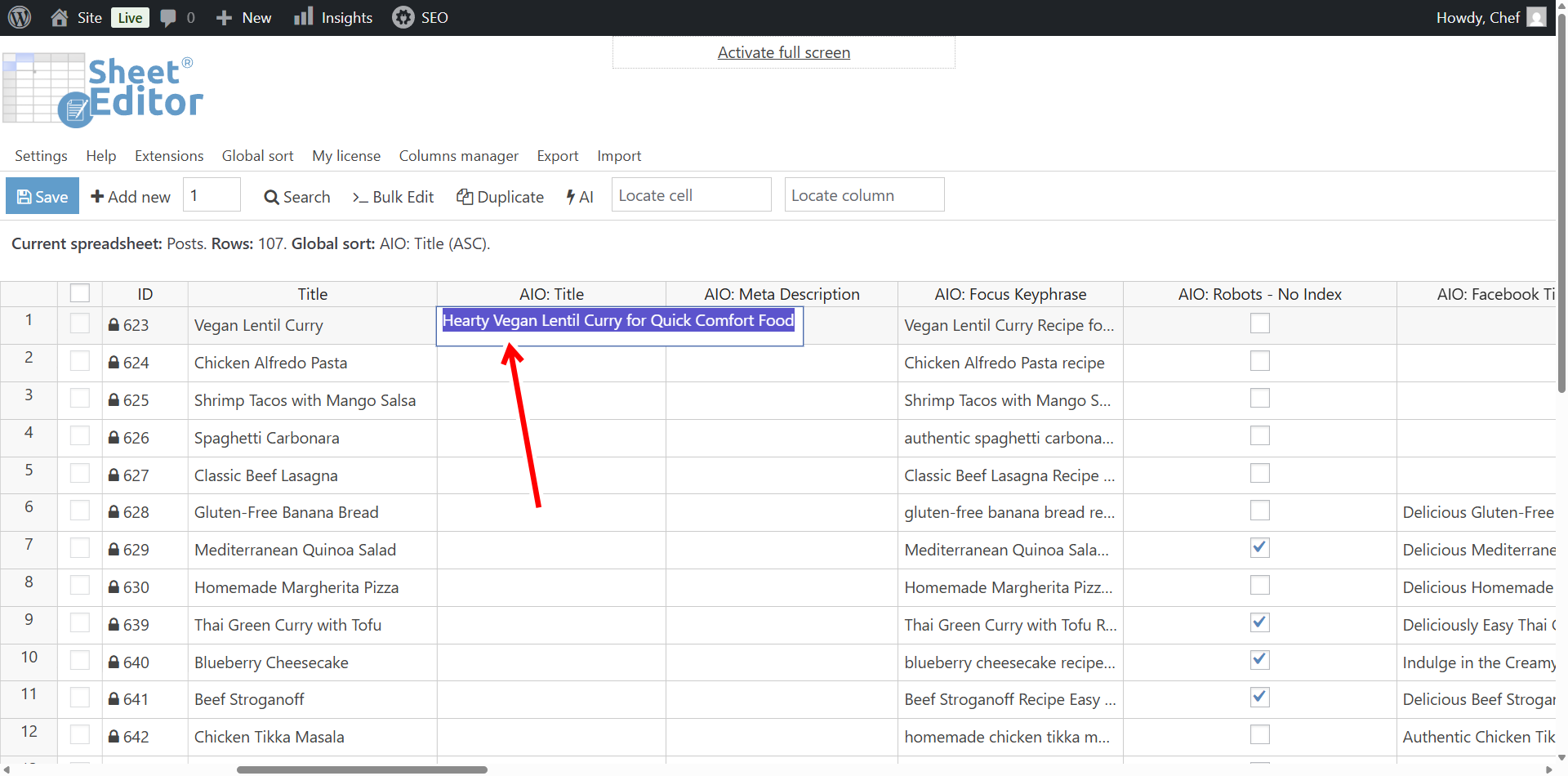Click the Sheet Editor logo
The height and width of the screenshot is (776, 1568).
[103, 90]
